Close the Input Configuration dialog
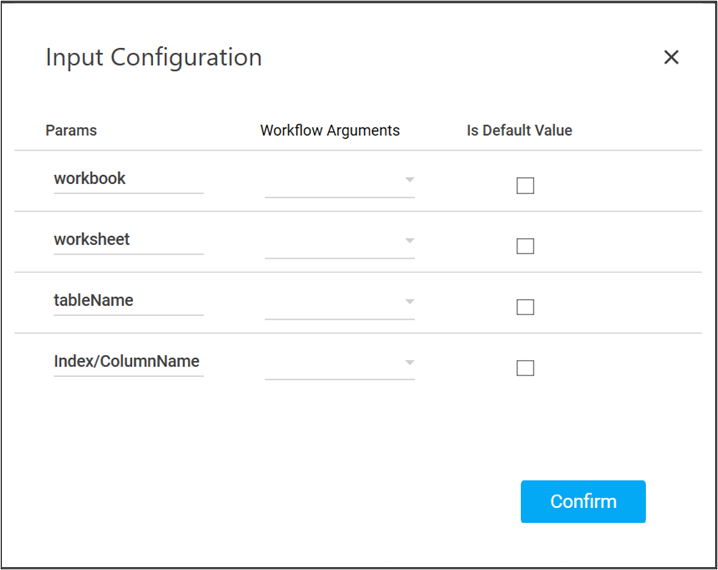718x570 pixels. coord(671,58)
